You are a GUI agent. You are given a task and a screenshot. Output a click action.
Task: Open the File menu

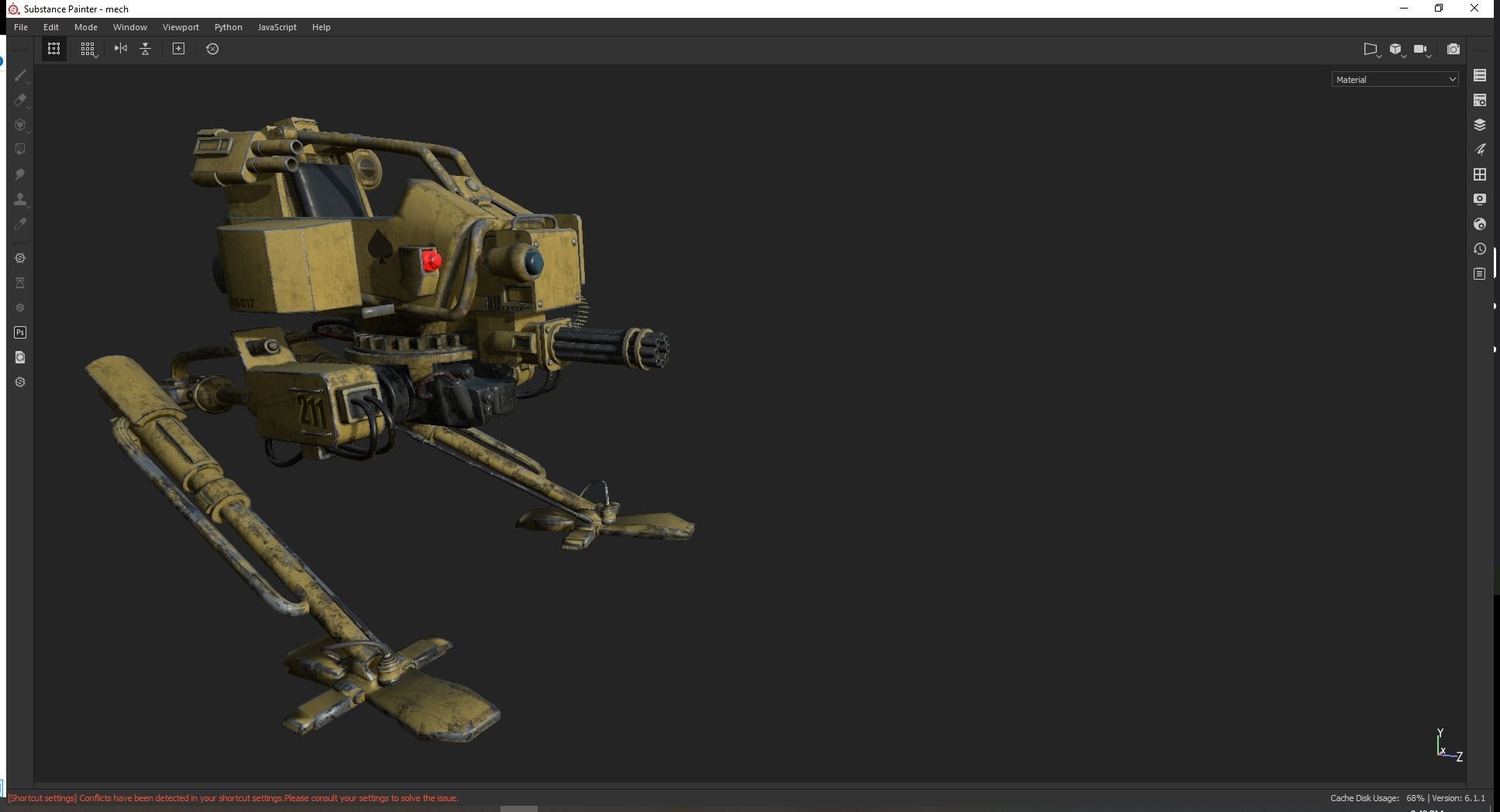(21, 27)
